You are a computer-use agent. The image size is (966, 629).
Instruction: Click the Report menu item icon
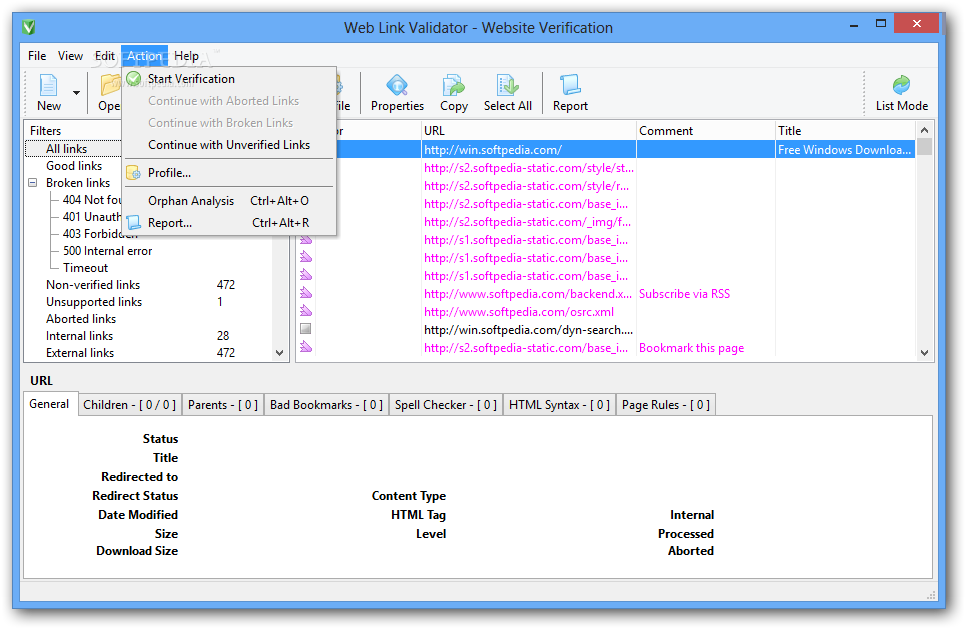(x=134, y=222)
